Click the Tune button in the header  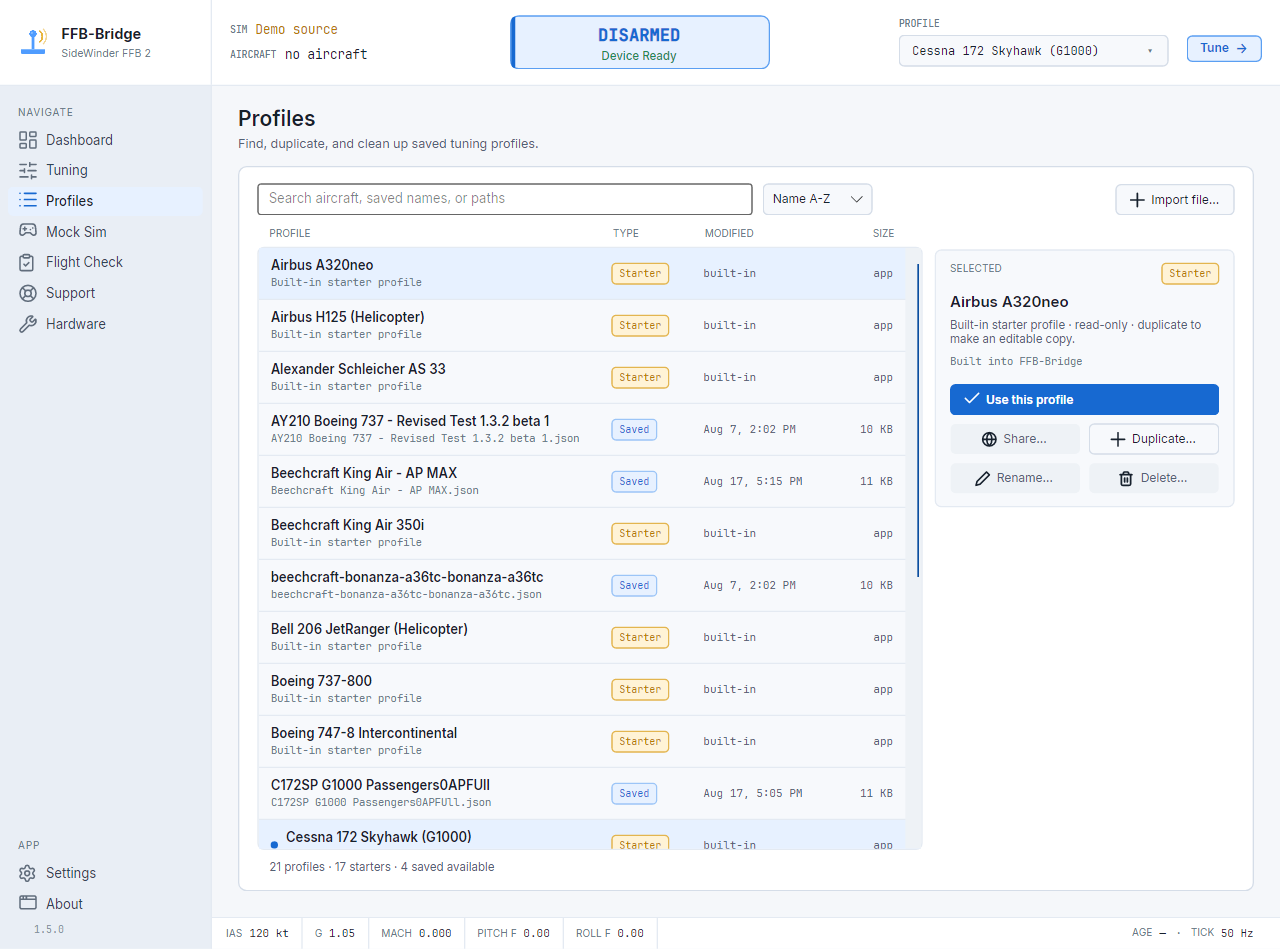tap(1224, 48)
